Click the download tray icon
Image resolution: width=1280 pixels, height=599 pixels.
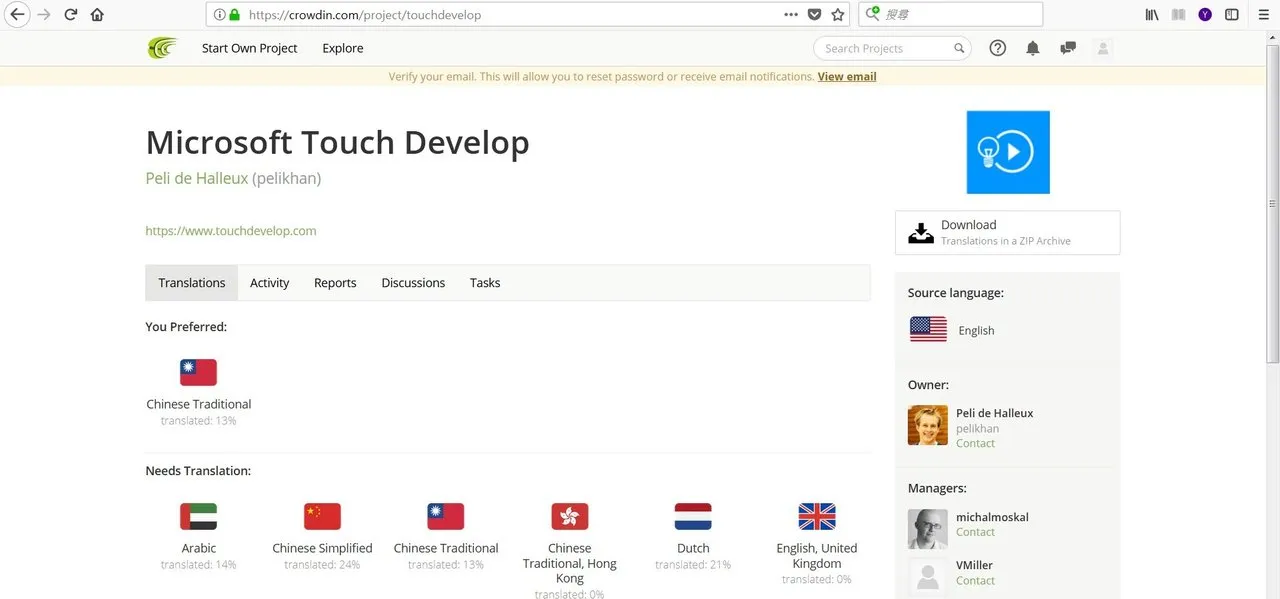pyautogui.click(x=920, y=232)
